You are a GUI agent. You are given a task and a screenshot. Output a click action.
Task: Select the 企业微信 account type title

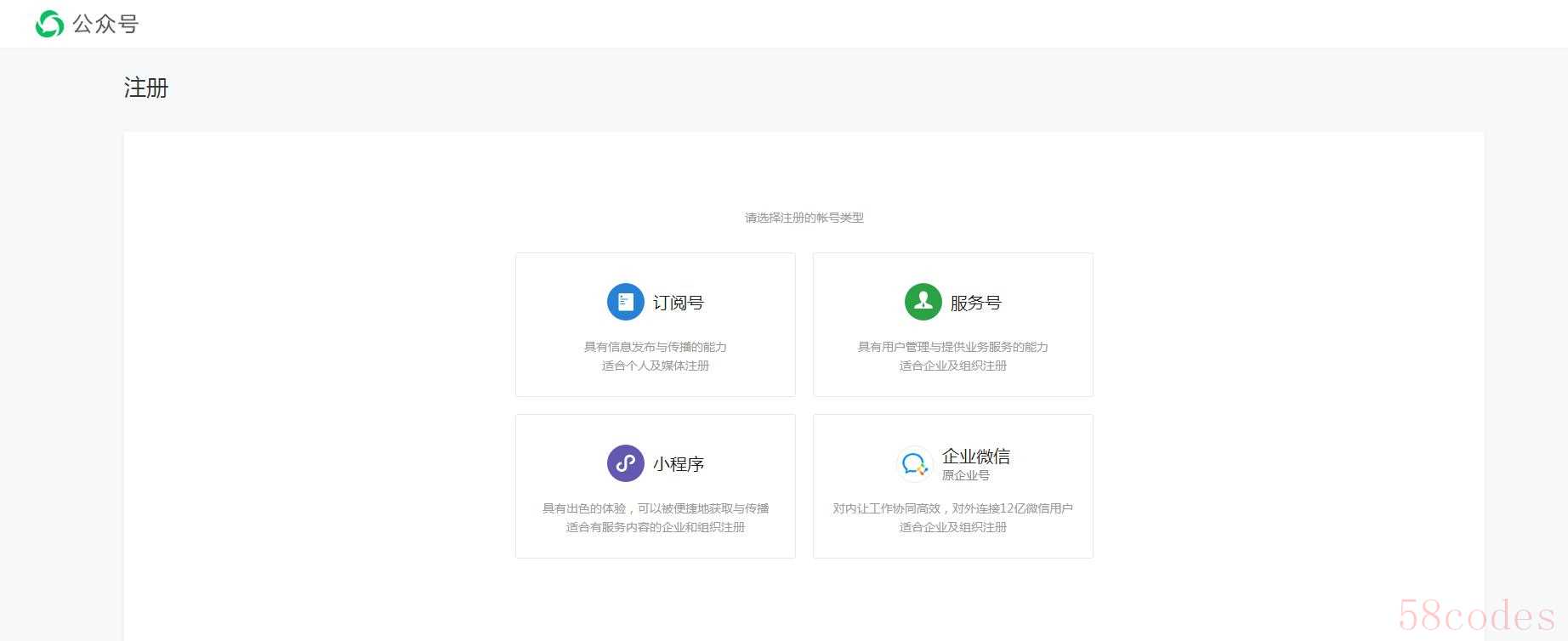tap(976, 457)
